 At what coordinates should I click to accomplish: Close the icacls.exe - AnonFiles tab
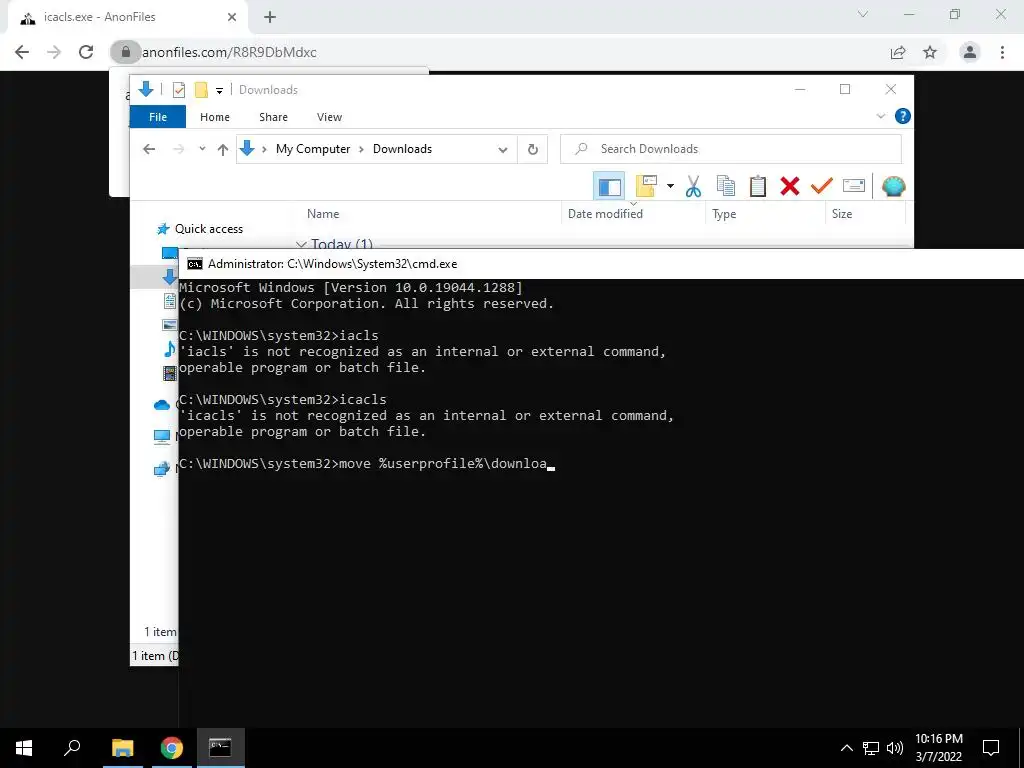pyautogui.click(x=232, y=18)
